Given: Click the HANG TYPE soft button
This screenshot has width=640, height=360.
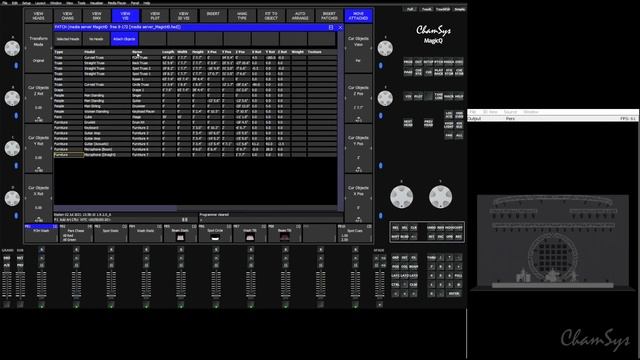Looking at the screenshot, I should point(242,16).
